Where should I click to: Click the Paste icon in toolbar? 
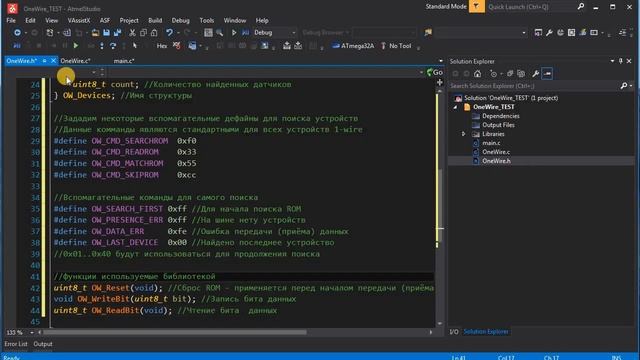click(x=154, y=33)
